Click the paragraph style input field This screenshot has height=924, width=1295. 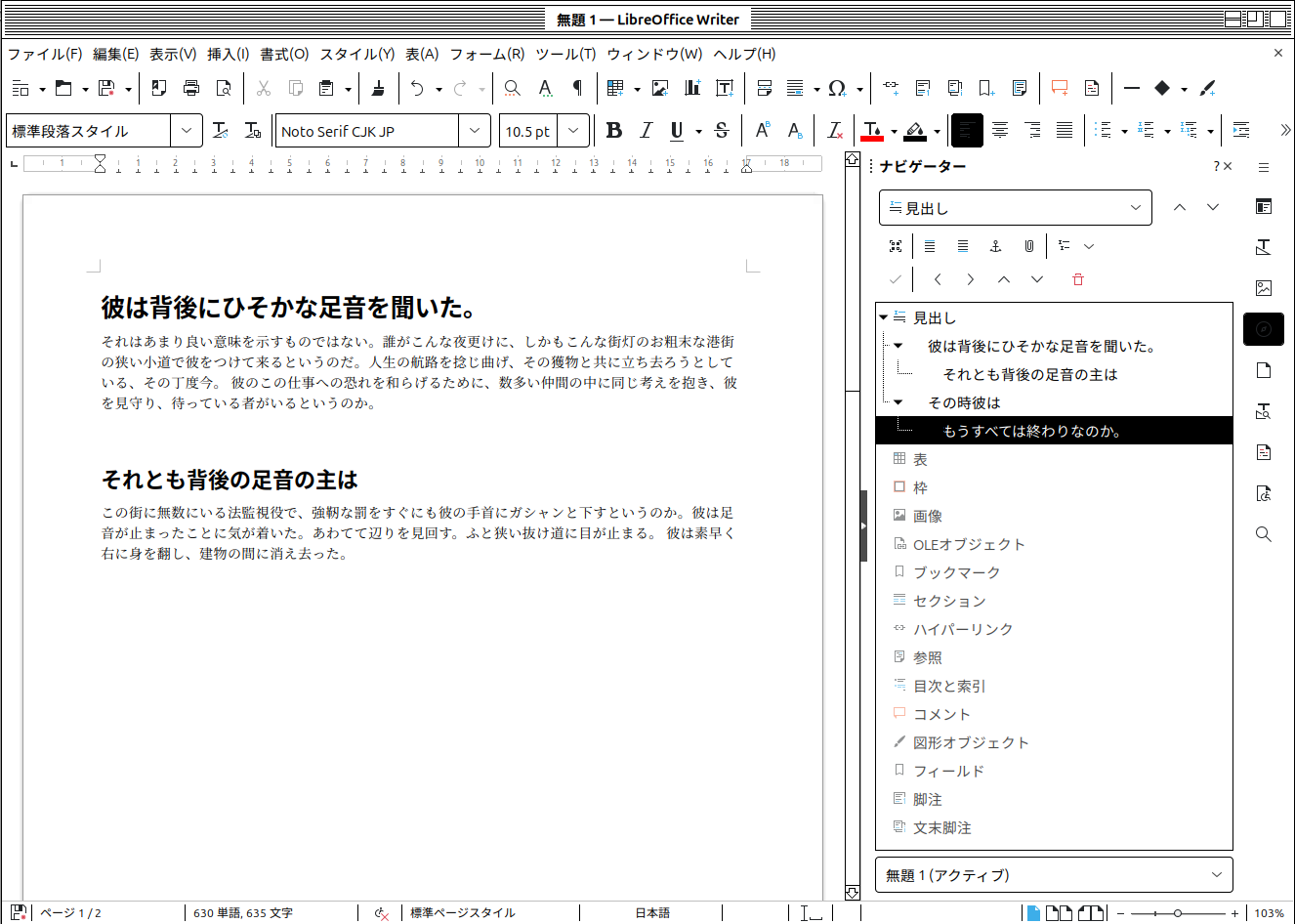pos(89,131)
